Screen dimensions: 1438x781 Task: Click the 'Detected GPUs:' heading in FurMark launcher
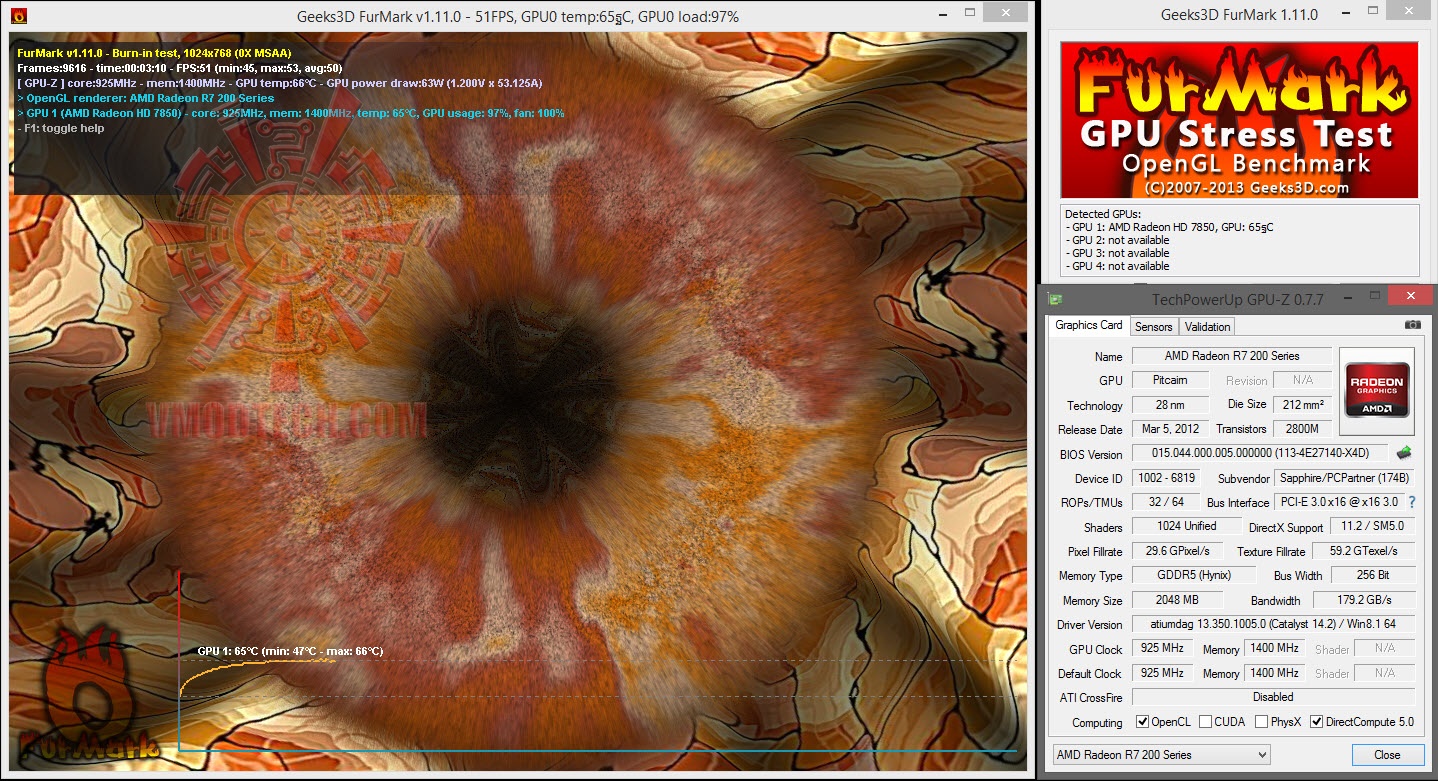tap(1102, 214)
